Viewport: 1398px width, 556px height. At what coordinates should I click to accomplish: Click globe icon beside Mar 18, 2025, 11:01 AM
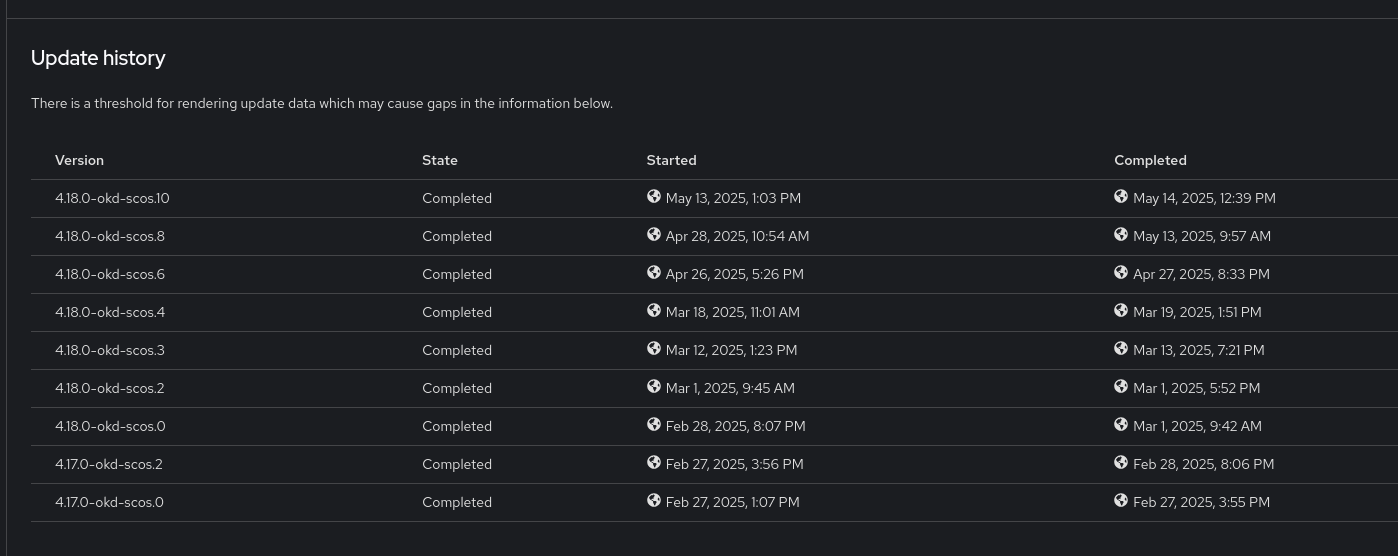click(654, 311)
